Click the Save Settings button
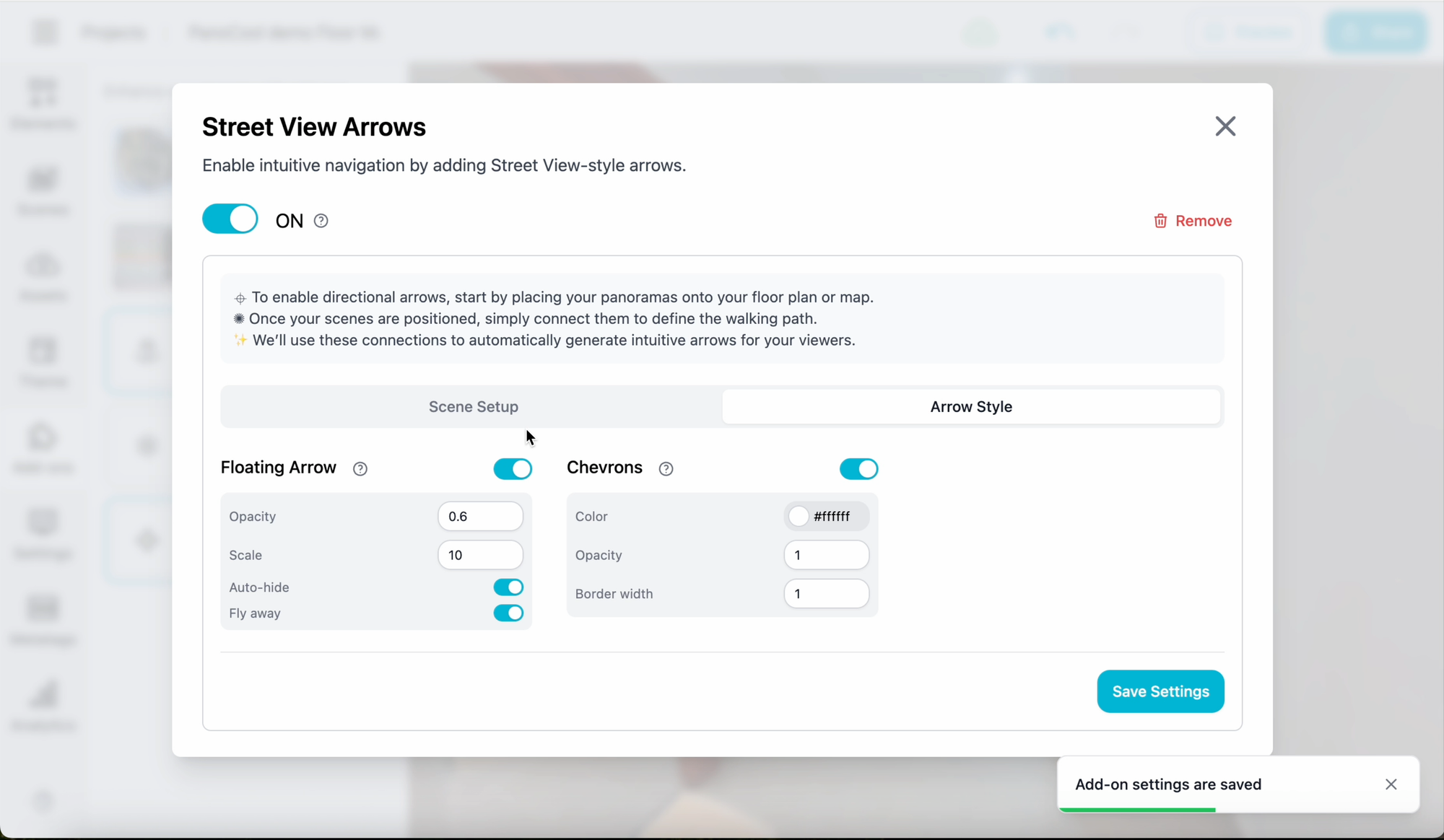 point(1160,691)
